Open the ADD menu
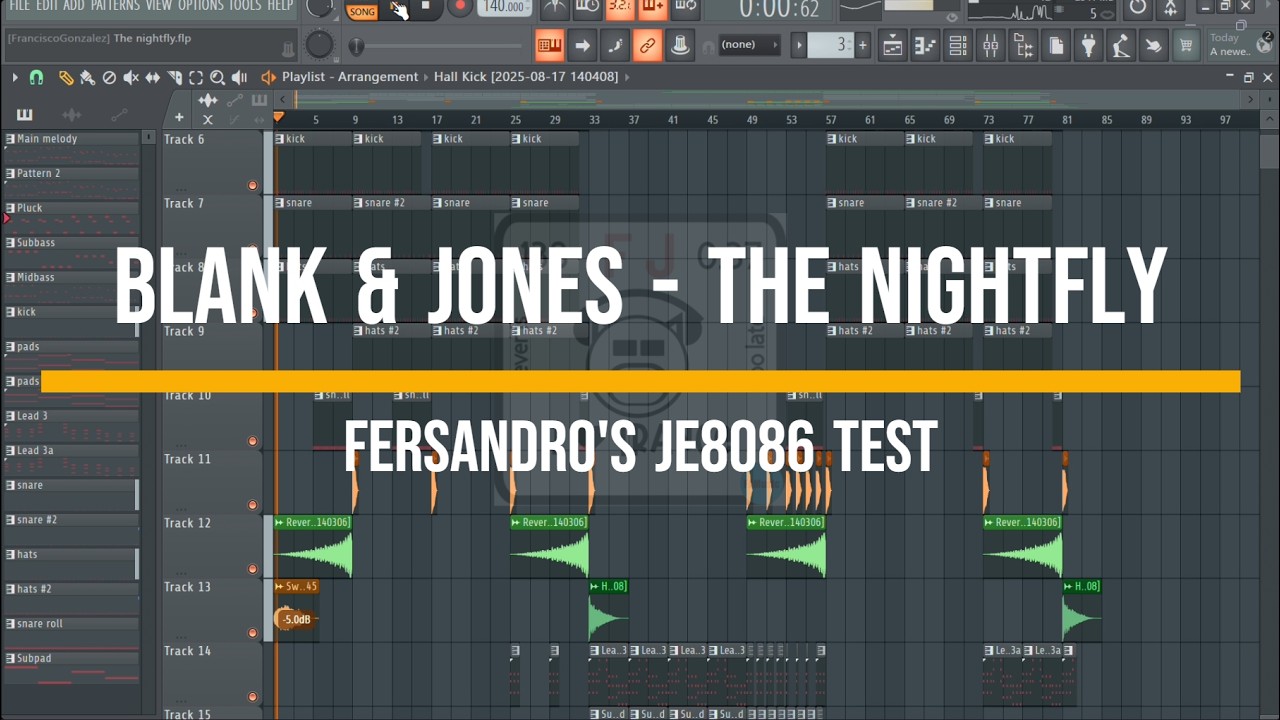This screenshot has width=1280, height=720. coord(75,6)
